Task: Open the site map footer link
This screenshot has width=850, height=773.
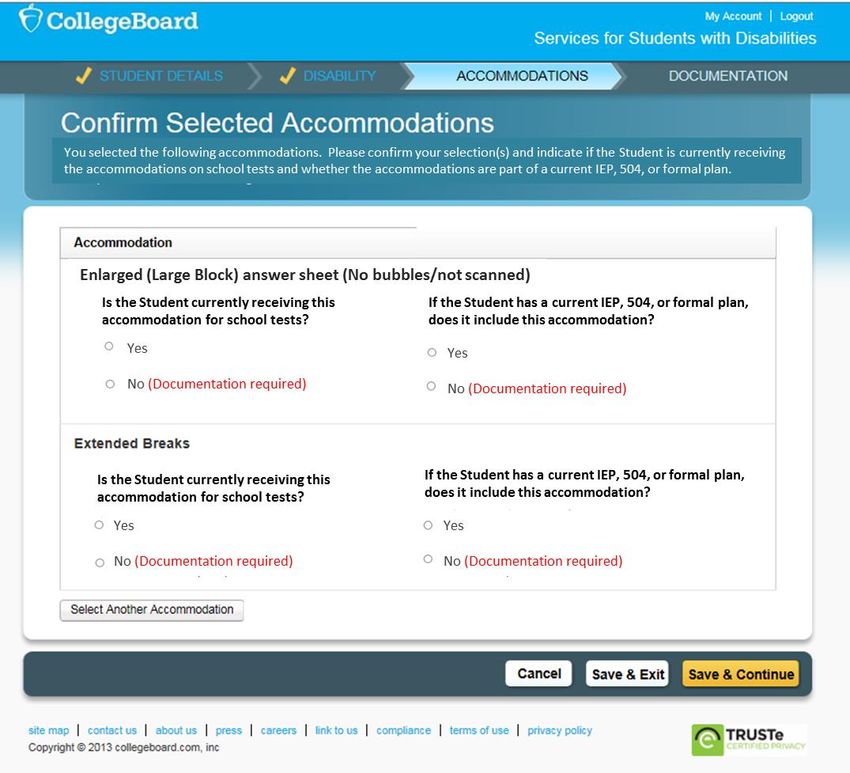Action: pyautogui.click(x=49, y=730)
